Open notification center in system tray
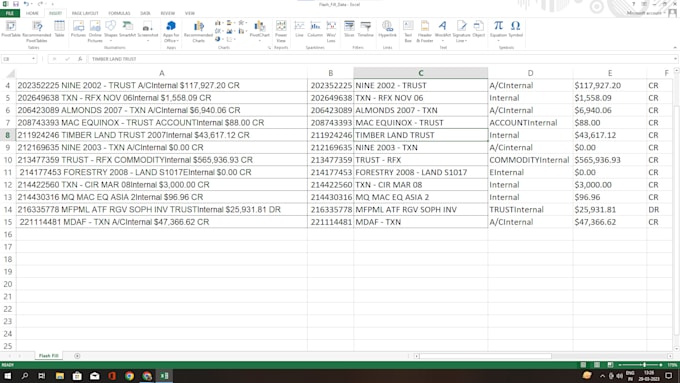The width and height of the screenshot is (680, 383). coord(669,376)
